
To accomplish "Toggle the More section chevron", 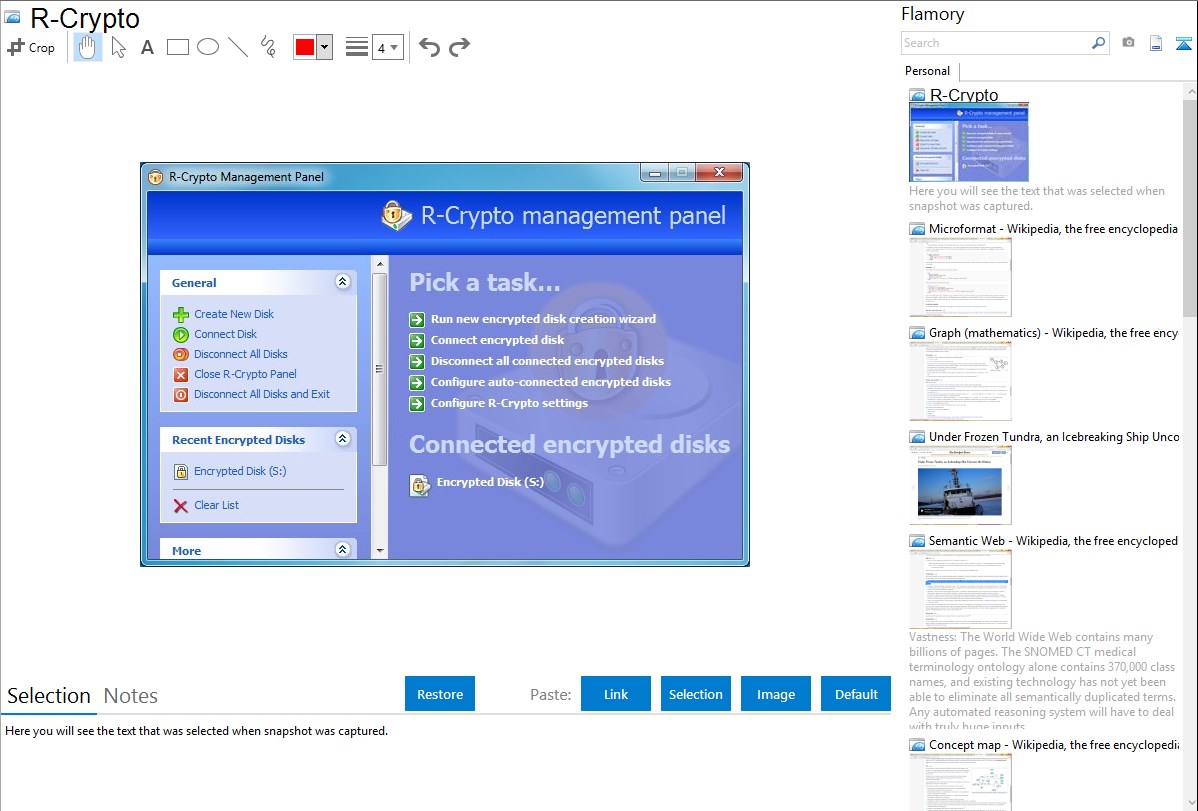I will tap(342, 550).
